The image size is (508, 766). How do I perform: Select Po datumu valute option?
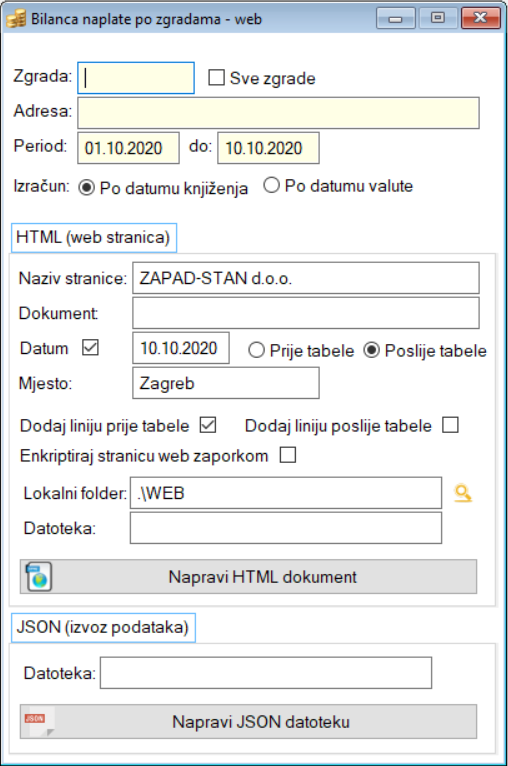click(x=272, y=185)
